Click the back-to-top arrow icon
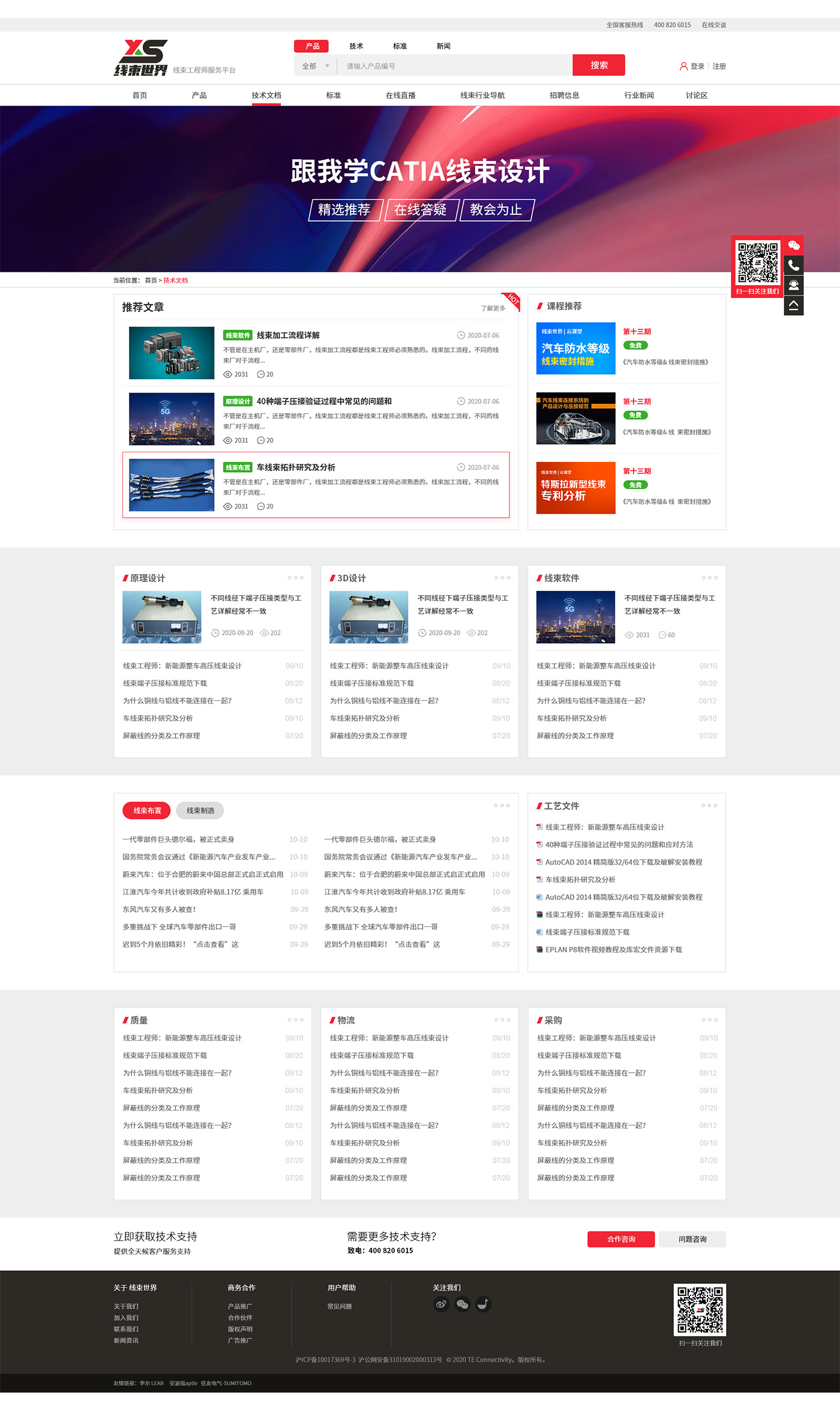 click(x=793, y=305)
